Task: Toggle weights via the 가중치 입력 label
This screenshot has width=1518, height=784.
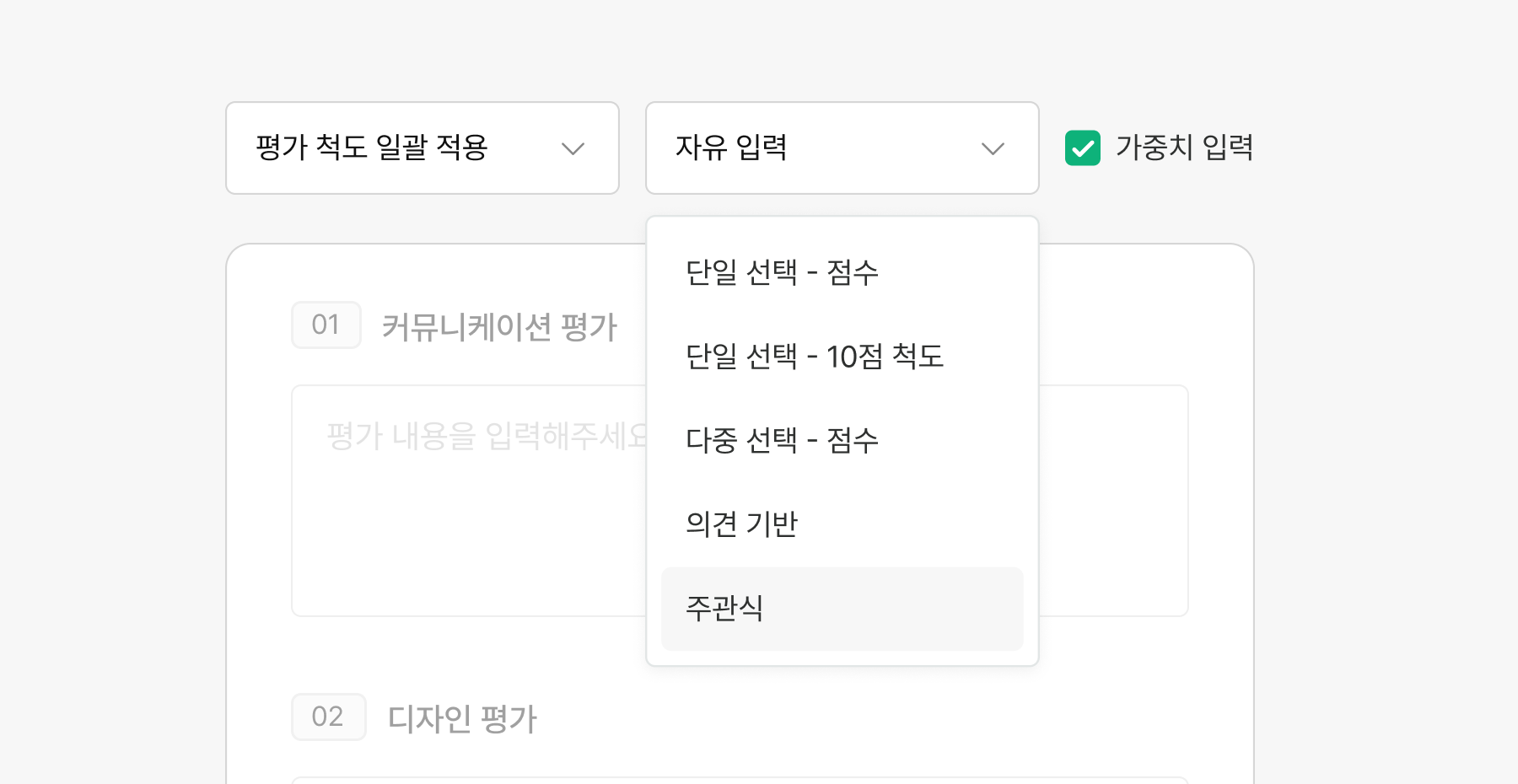Action: [1183, 148]
